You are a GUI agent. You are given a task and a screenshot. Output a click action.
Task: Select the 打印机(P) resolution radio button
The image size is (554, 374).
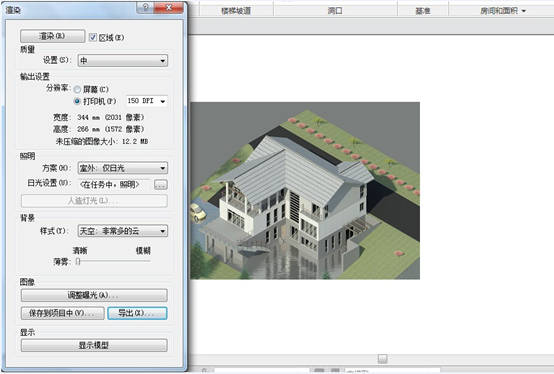77,101
